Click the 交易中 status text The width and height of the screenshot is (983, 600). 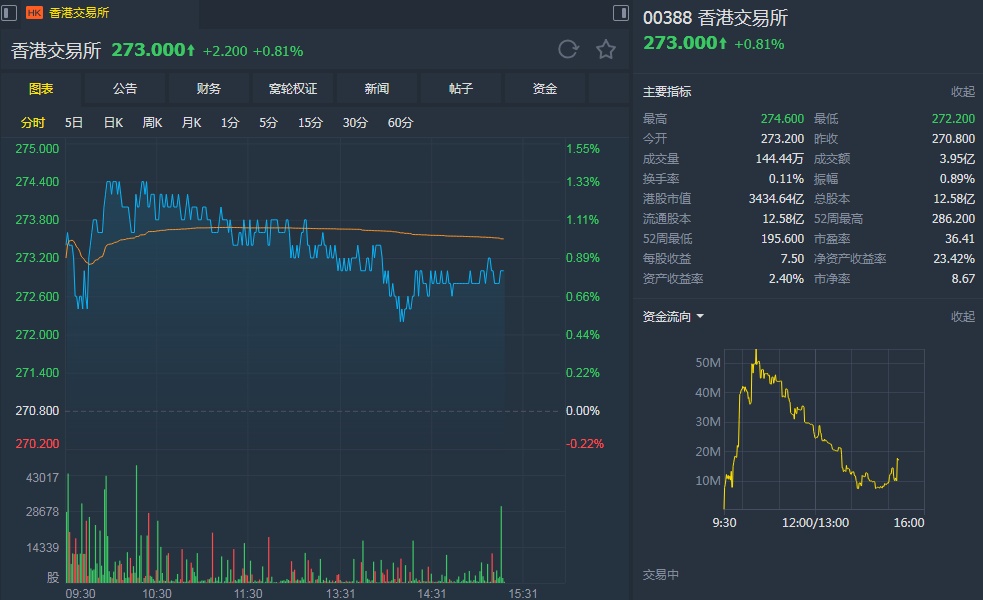pos(661,574)
